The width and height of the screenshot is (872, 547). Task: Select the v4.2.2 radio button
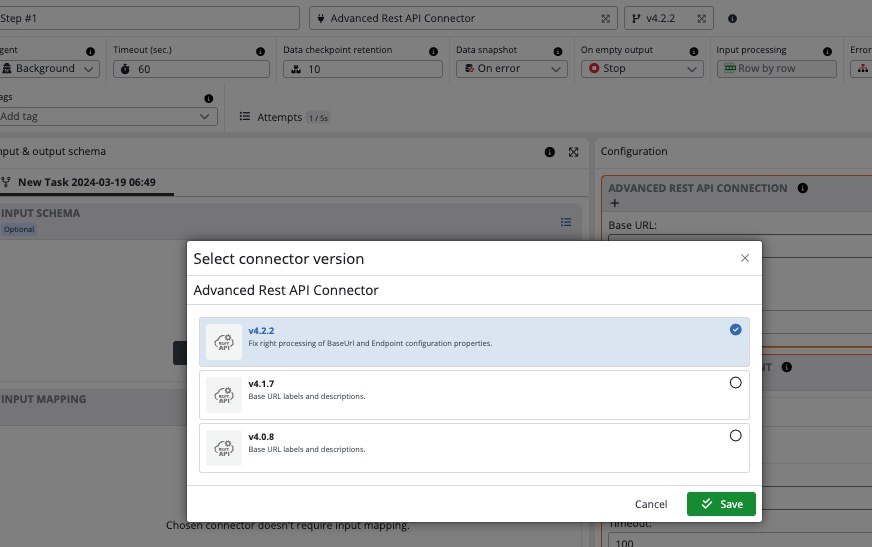(736, 329)
